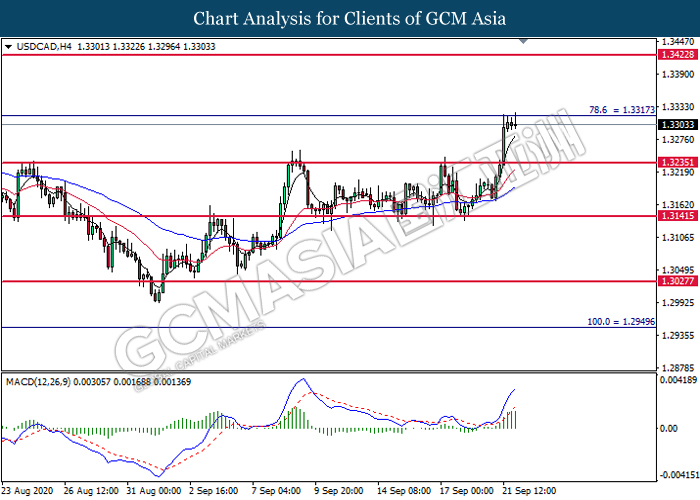Image resolution: width=700 pixels, height=500 pixels.
Task: Click the 1.31415 red price tag
Action: (x=677, y=215)
